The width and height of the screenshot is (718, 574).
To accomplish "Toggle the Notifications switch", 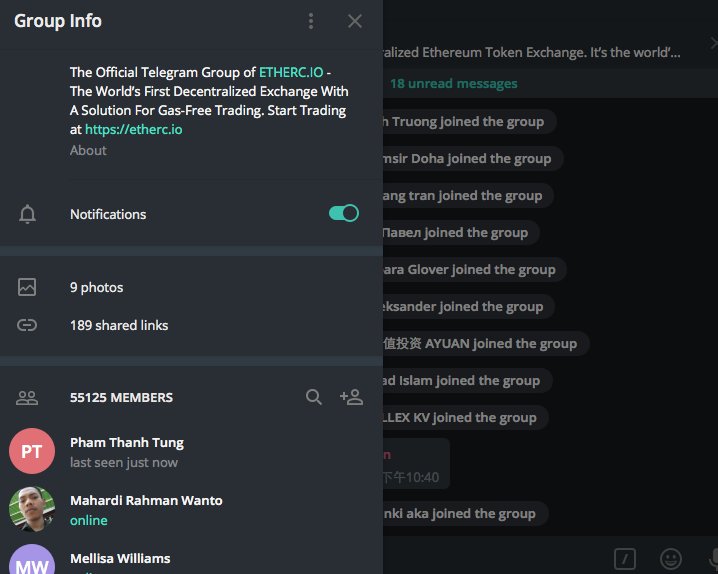I will (x=344, y=213).
